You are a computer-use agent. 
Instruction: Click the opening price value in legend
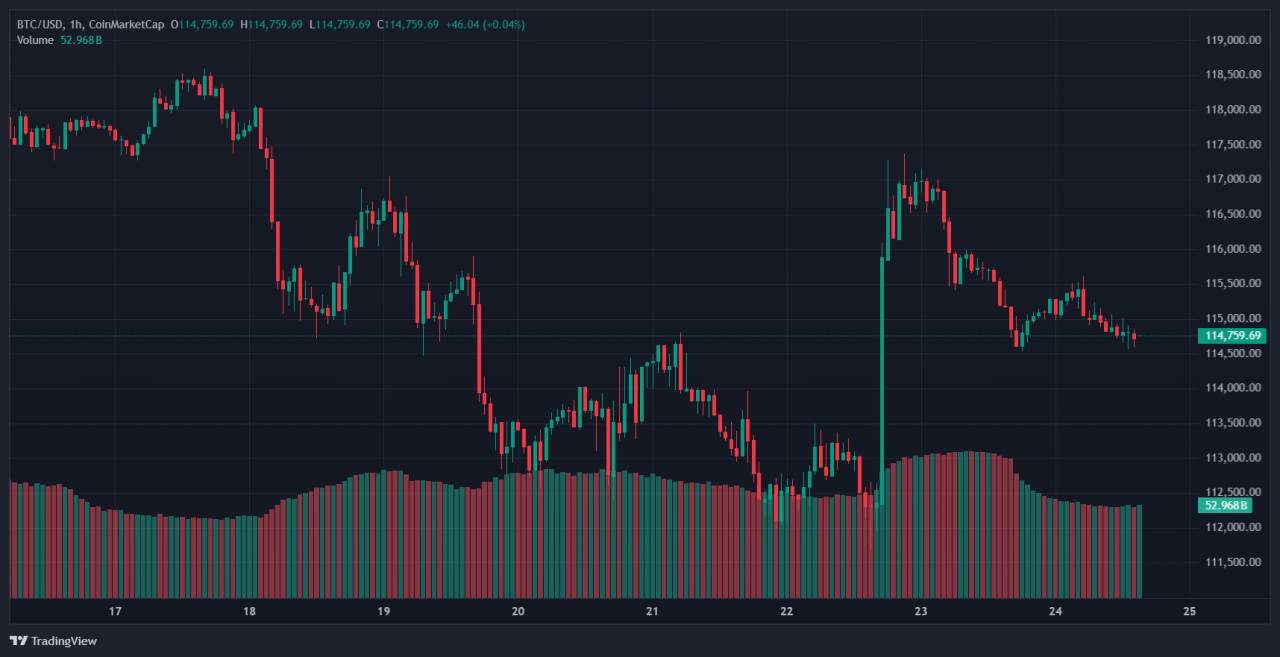point(207,24)
